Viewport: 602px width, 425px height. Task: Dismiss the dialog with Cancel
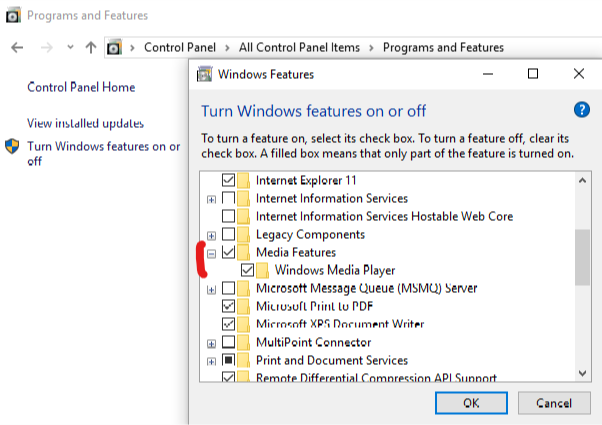point(554,403)
